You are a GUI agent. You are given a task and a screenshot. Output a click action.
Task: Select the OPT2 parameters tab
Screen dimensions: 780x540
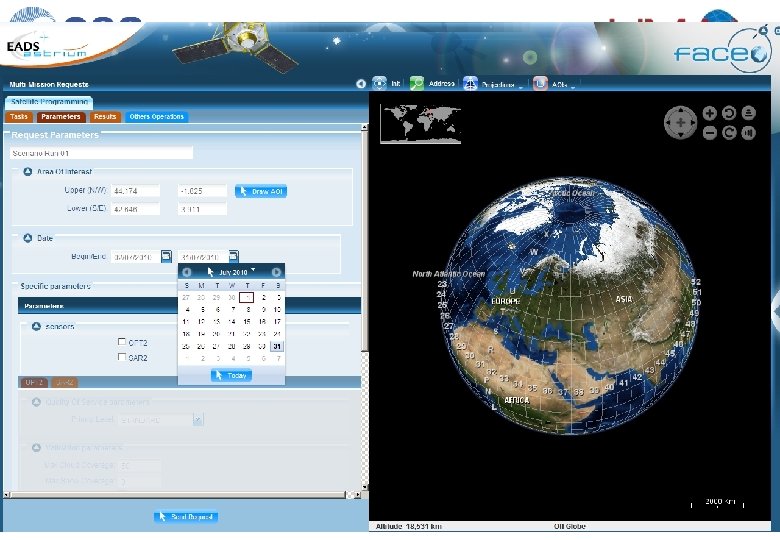(x=34, y=382)
